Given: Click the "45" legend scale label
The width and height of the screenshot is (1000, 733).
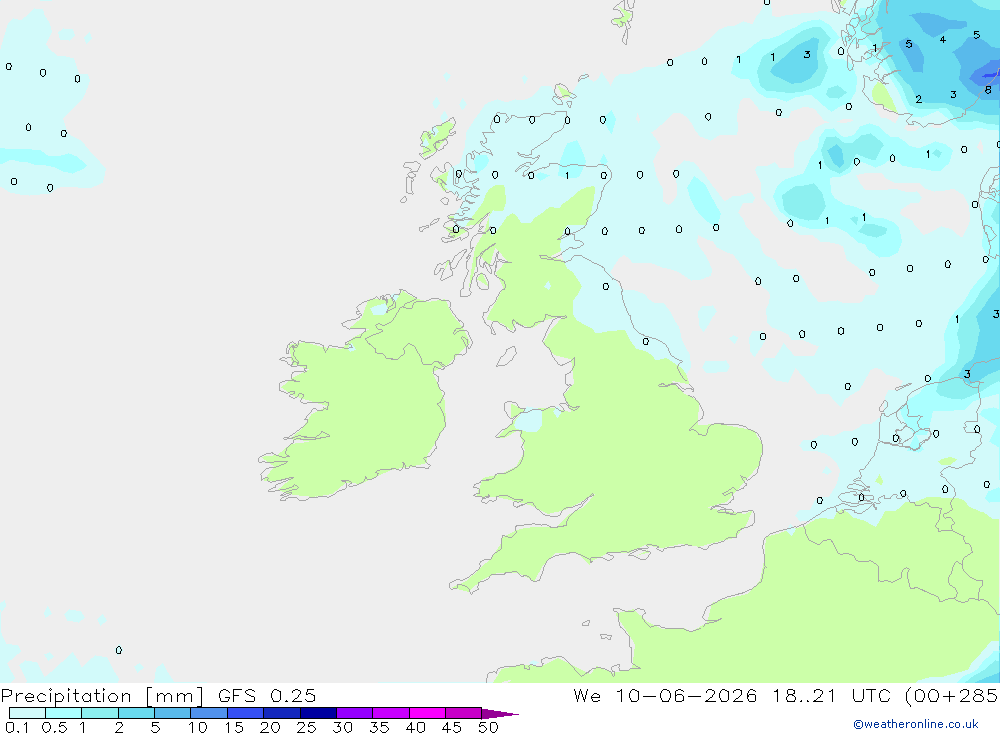Looking at the screenshot, I should pyautogui.click(x=452, y=727).
